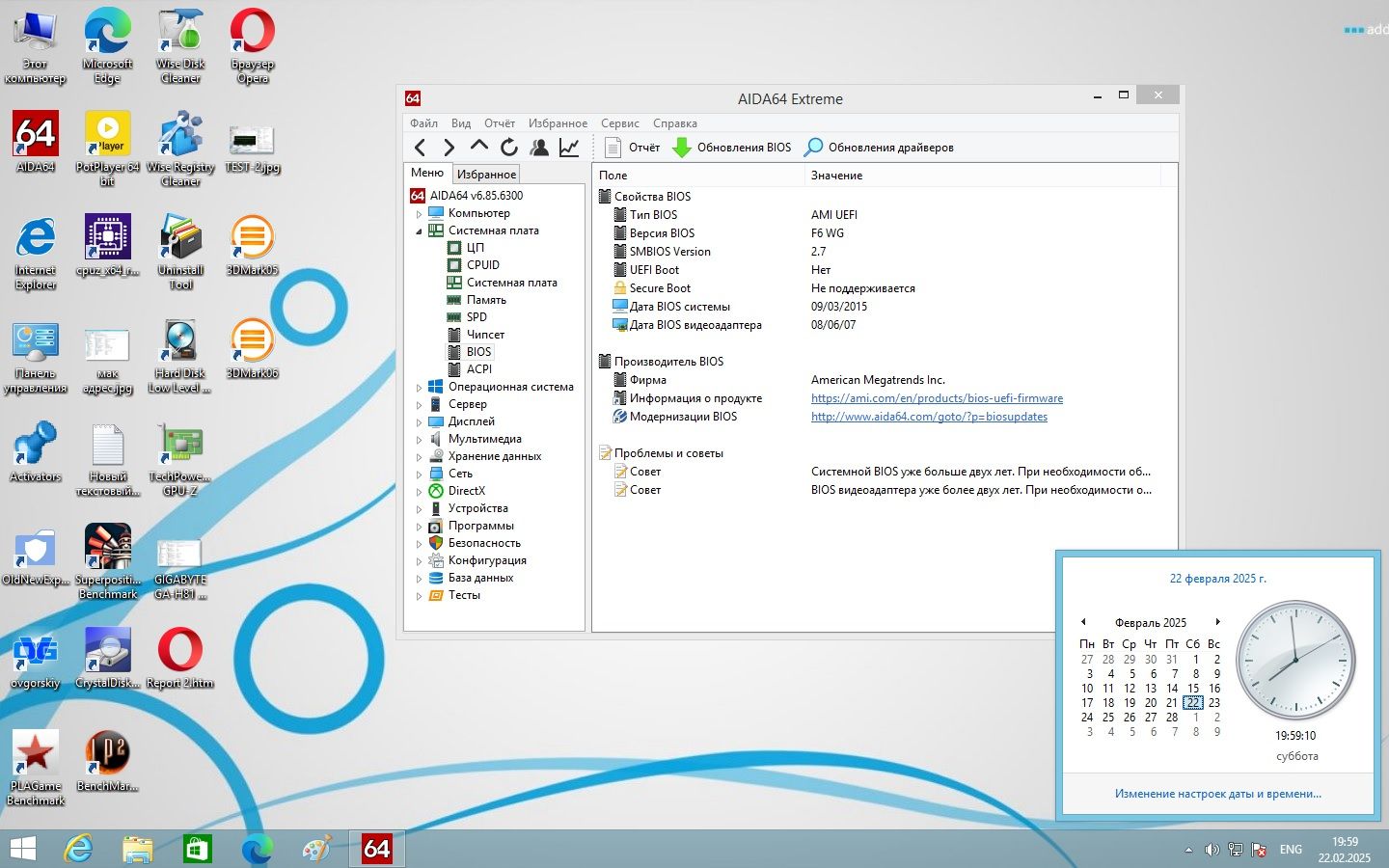This screenshot has height=868, width=1389.
Task: Open the Справка menu
Action: click(675, 123)
